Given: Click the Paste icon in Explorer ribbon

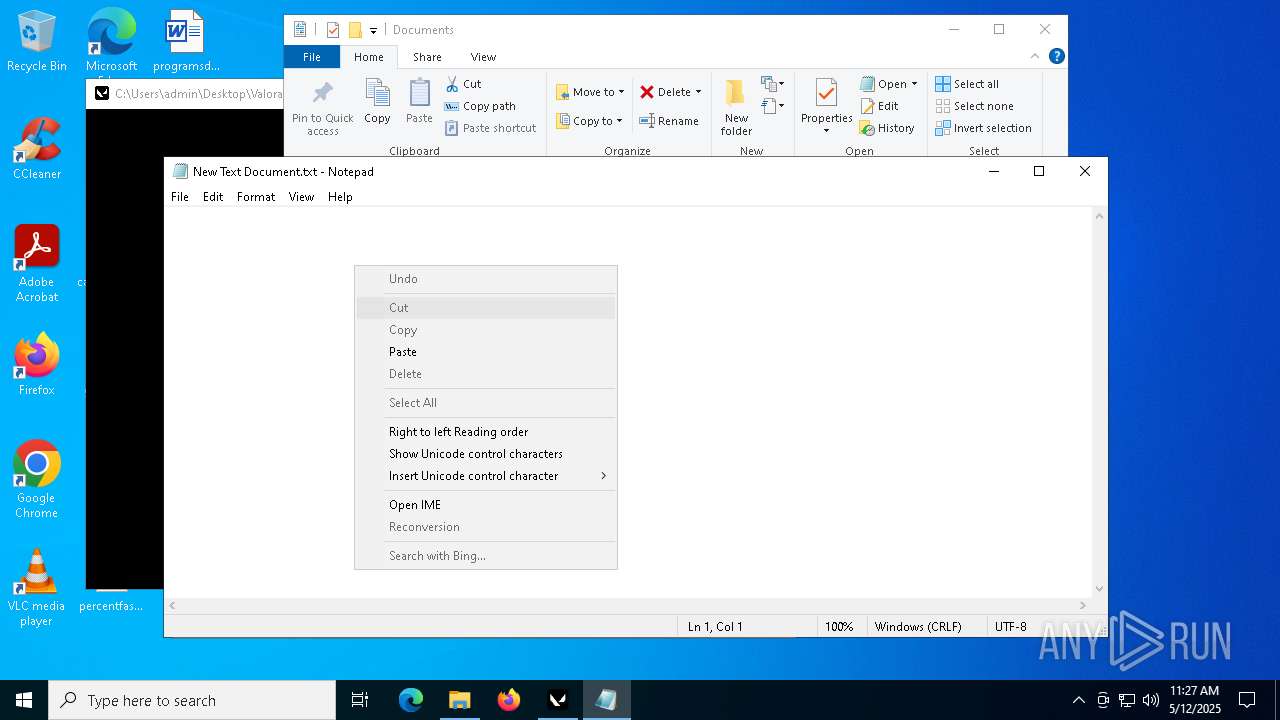Looking at the screenshot, I should [x=419, y=101].
